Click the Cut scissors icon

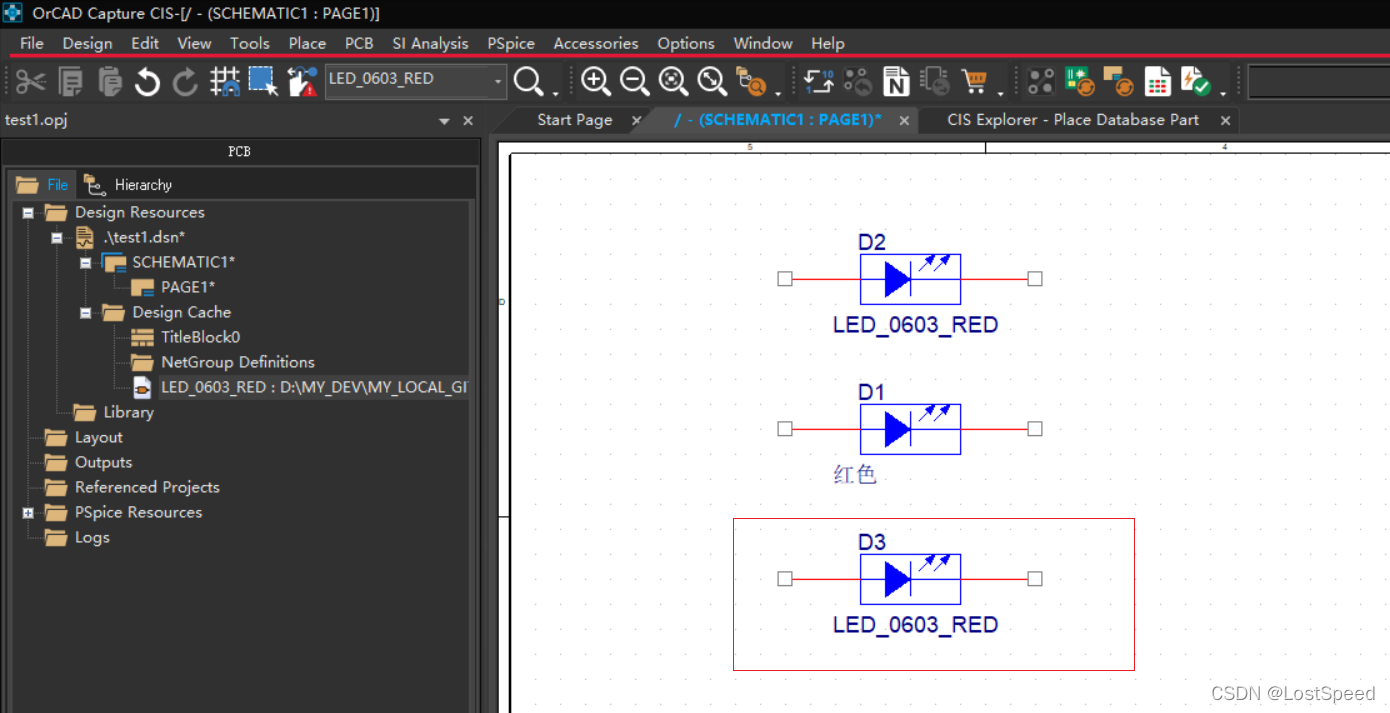tap(31, 81)
